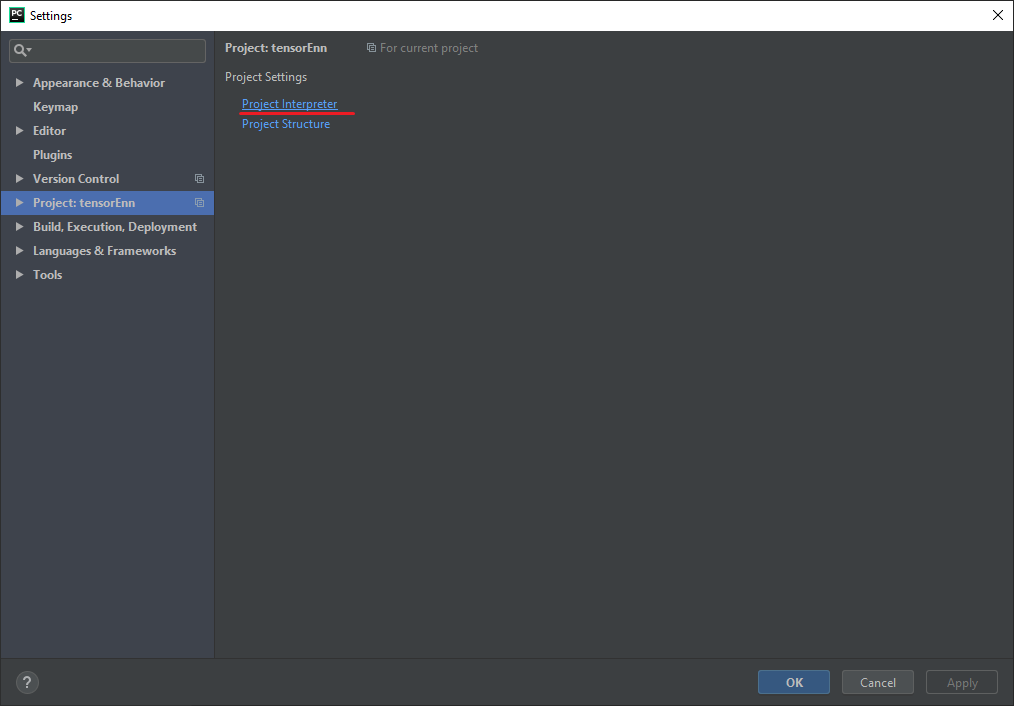The height and width of the screenshot is (706, 1014).
Task: Open help with the question mark button
Action: point(27,682)
